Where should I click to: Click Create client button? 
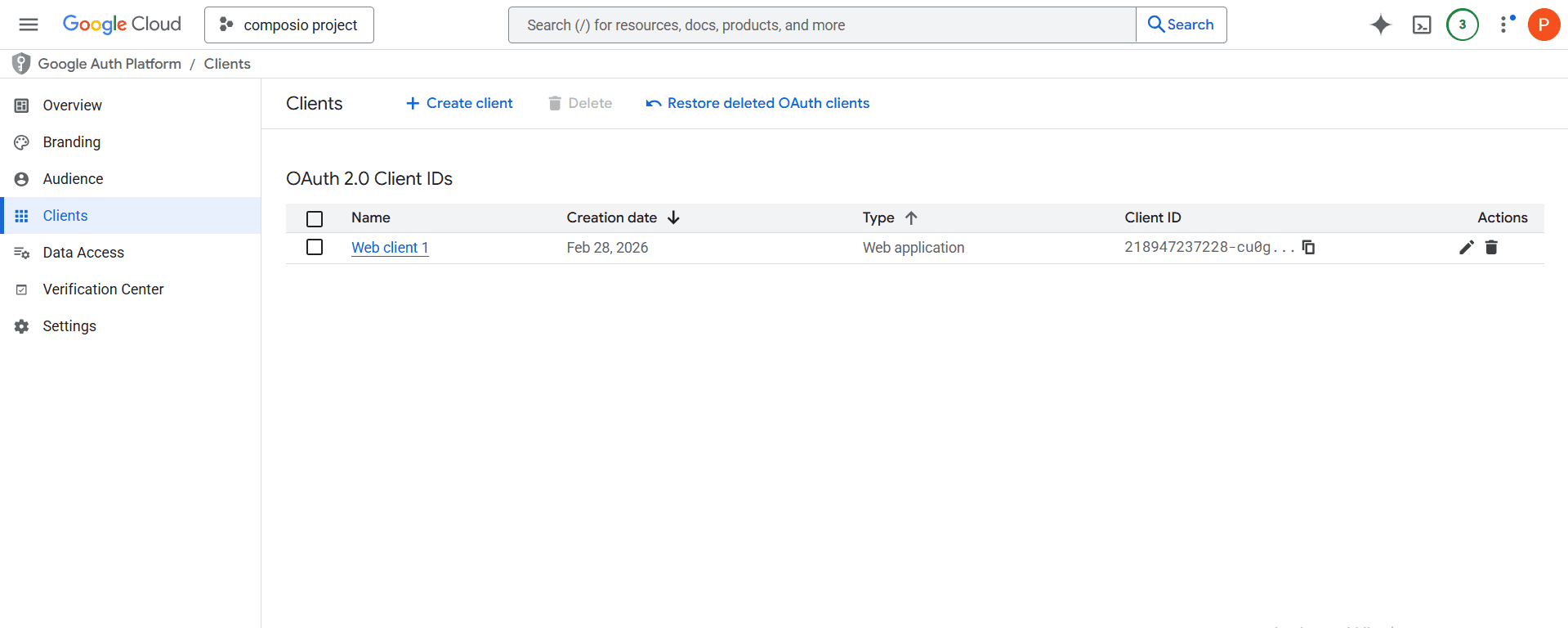(459, 103)
